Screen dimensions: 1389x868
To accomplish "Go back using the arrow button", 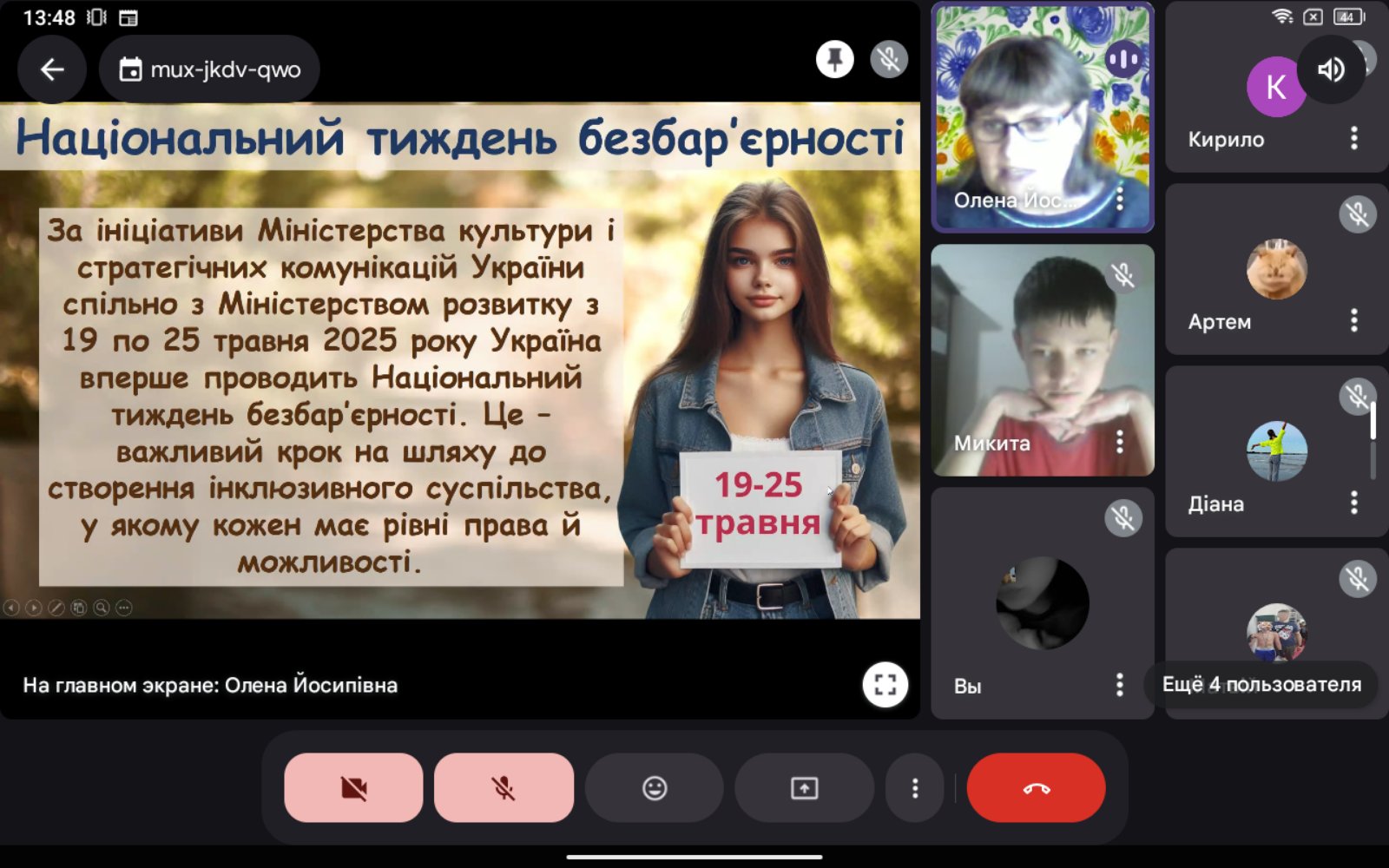I will tap(52, 69).
